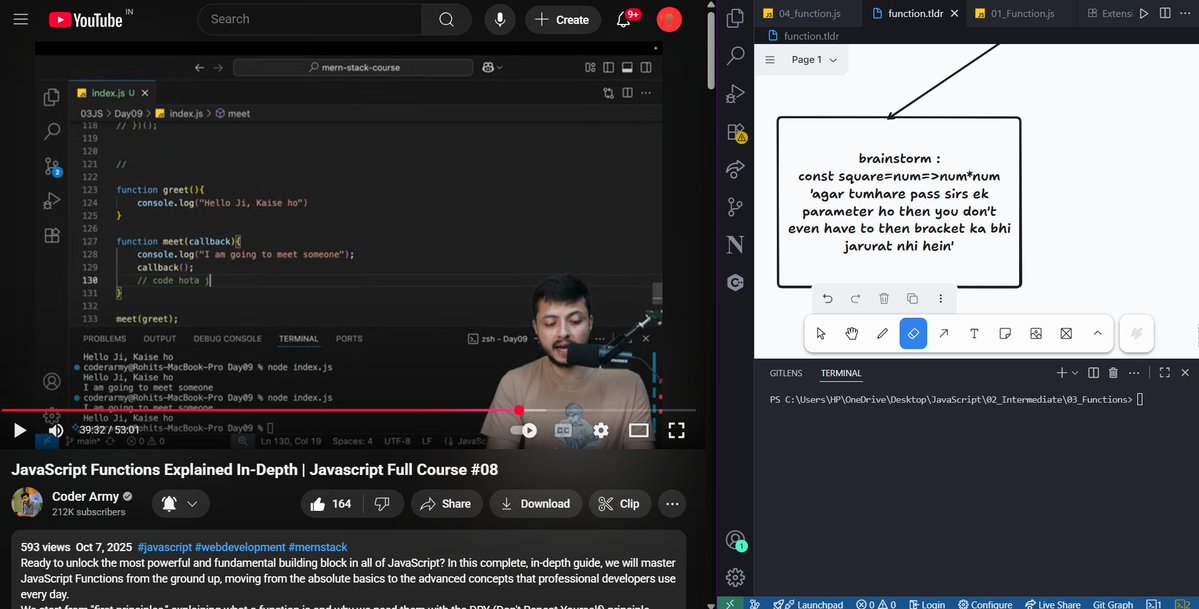The image size is (1199, 609).
Task: Select the tldraw Media image tool
Action: pos(1036,334)
